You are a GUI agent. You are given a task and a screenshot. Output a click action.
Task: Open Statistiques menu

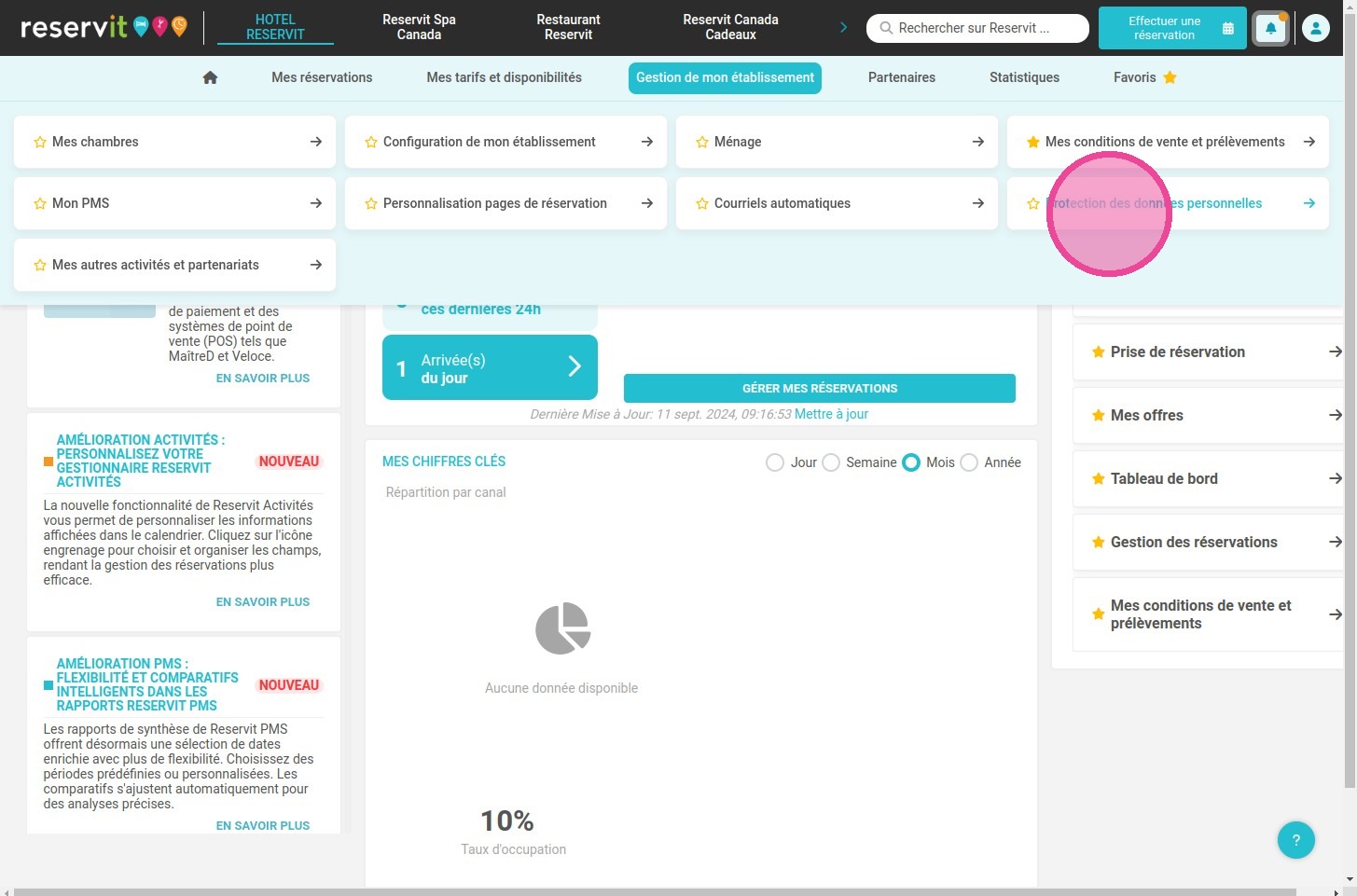coord(1024,77)
